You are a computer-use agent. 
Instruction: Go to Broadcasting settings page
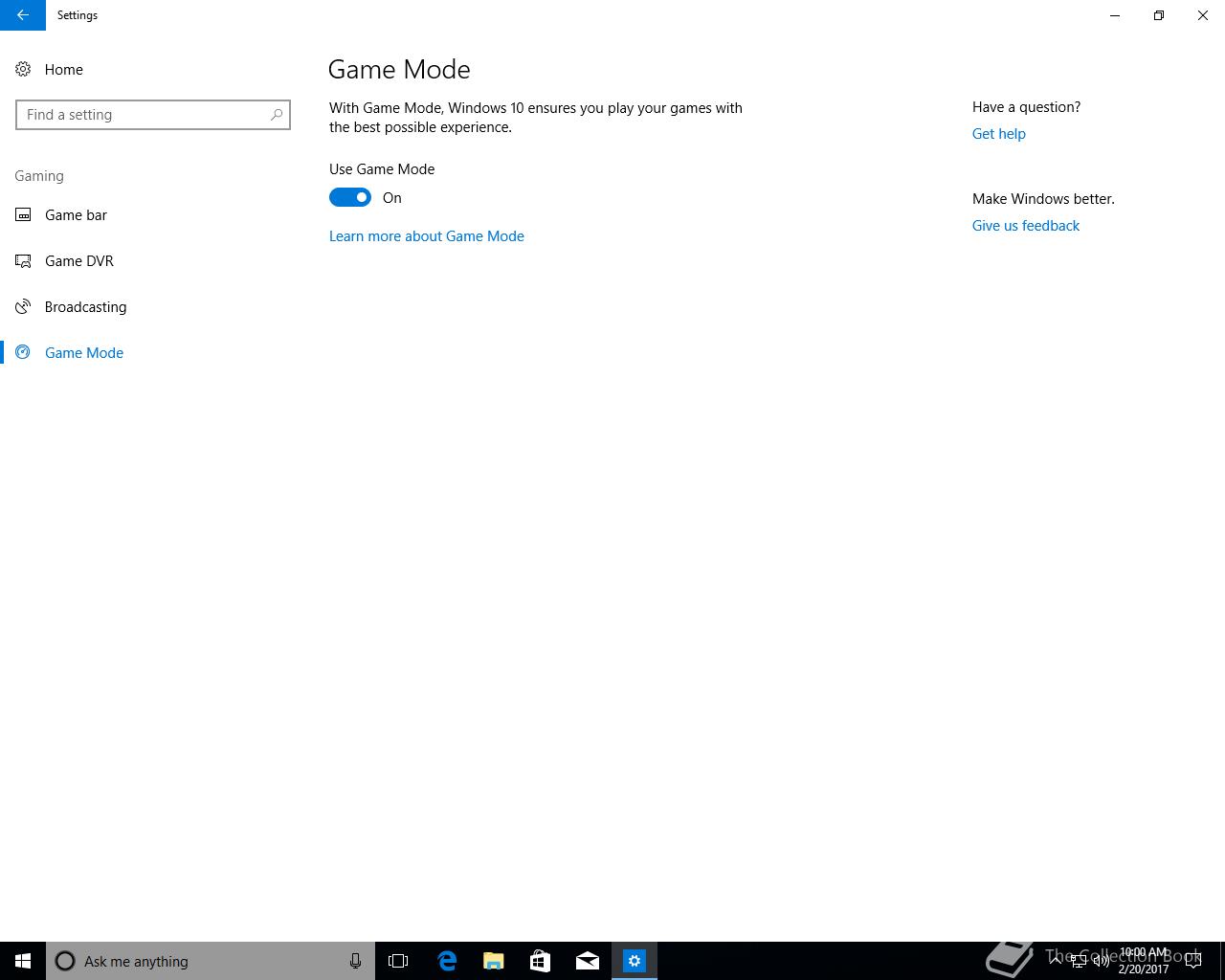click(x=153, y=307)
